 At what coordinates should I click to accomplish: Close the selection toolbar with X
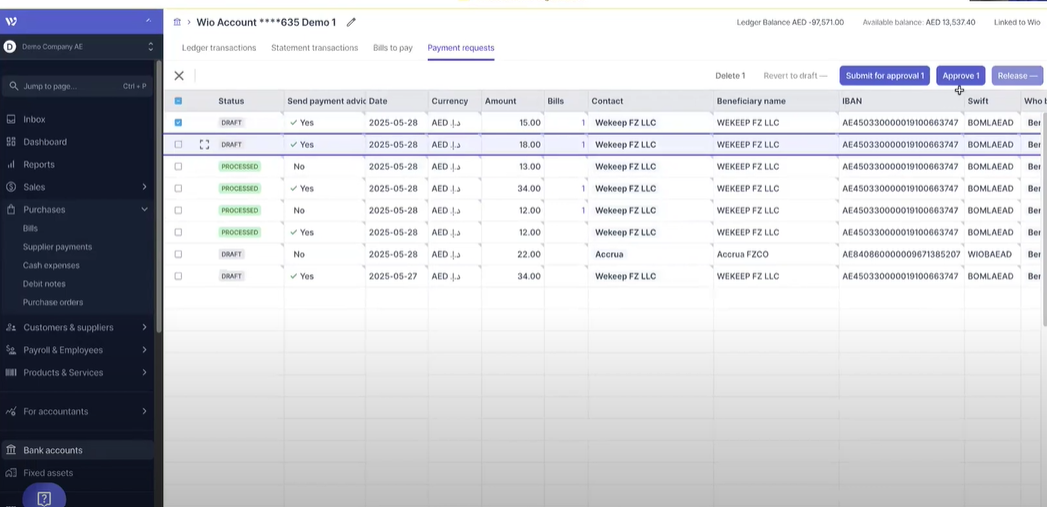tap(179, 76)
